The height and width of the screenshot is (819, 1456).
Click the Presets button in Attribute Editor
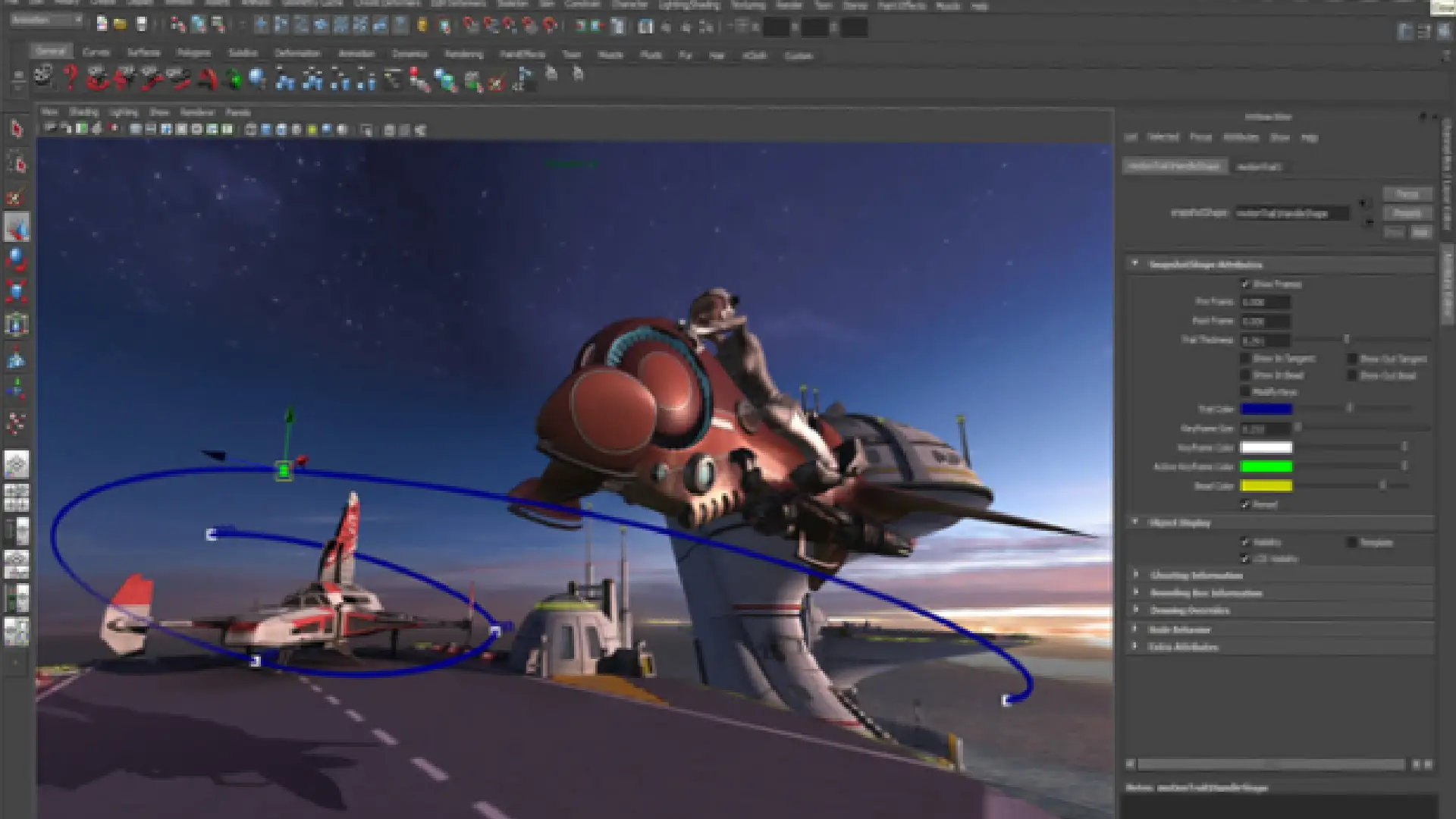pyautogui.click(x=1407, y=213)
